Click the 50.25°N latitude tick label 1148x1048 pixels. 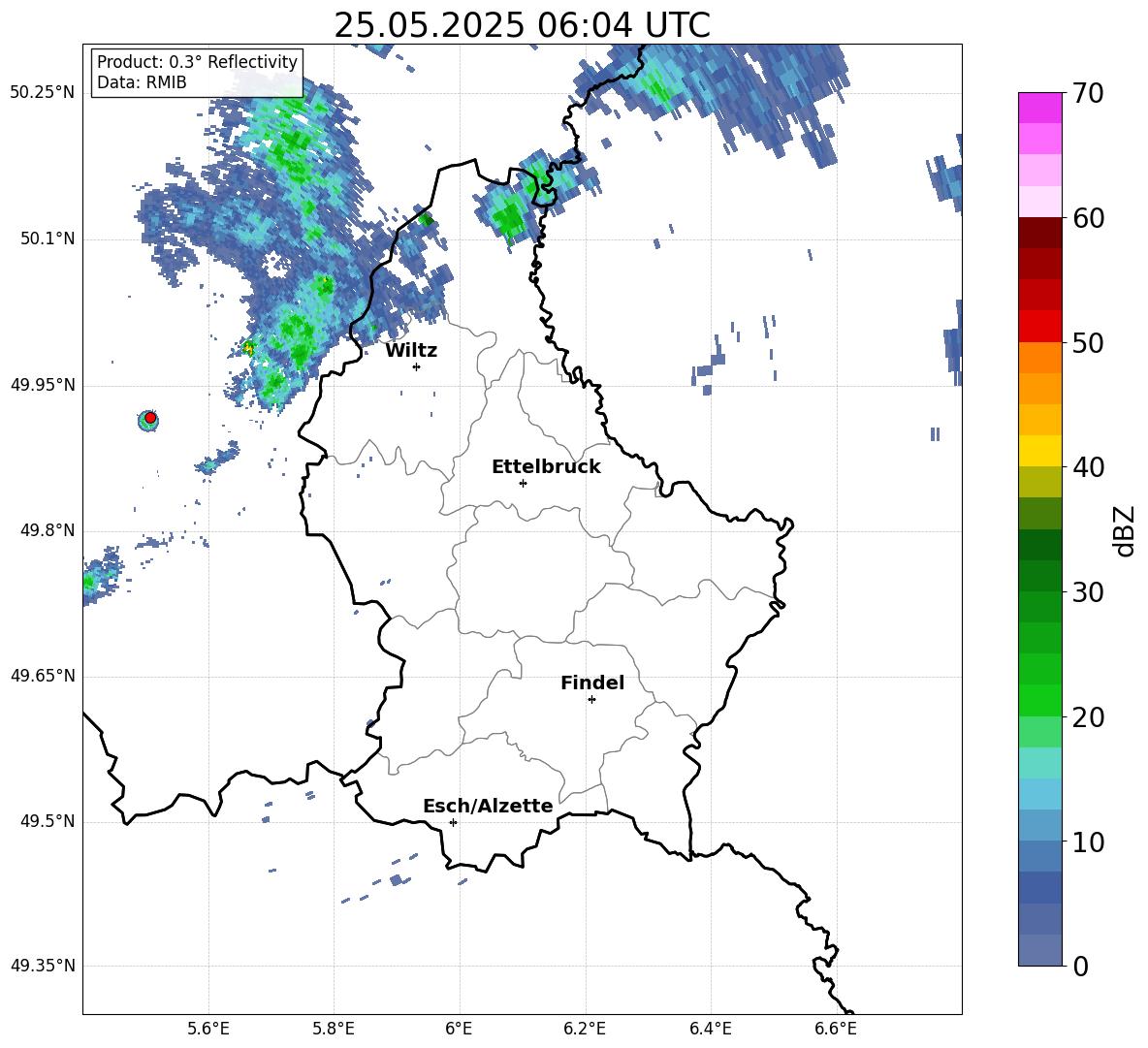point(43,93)
